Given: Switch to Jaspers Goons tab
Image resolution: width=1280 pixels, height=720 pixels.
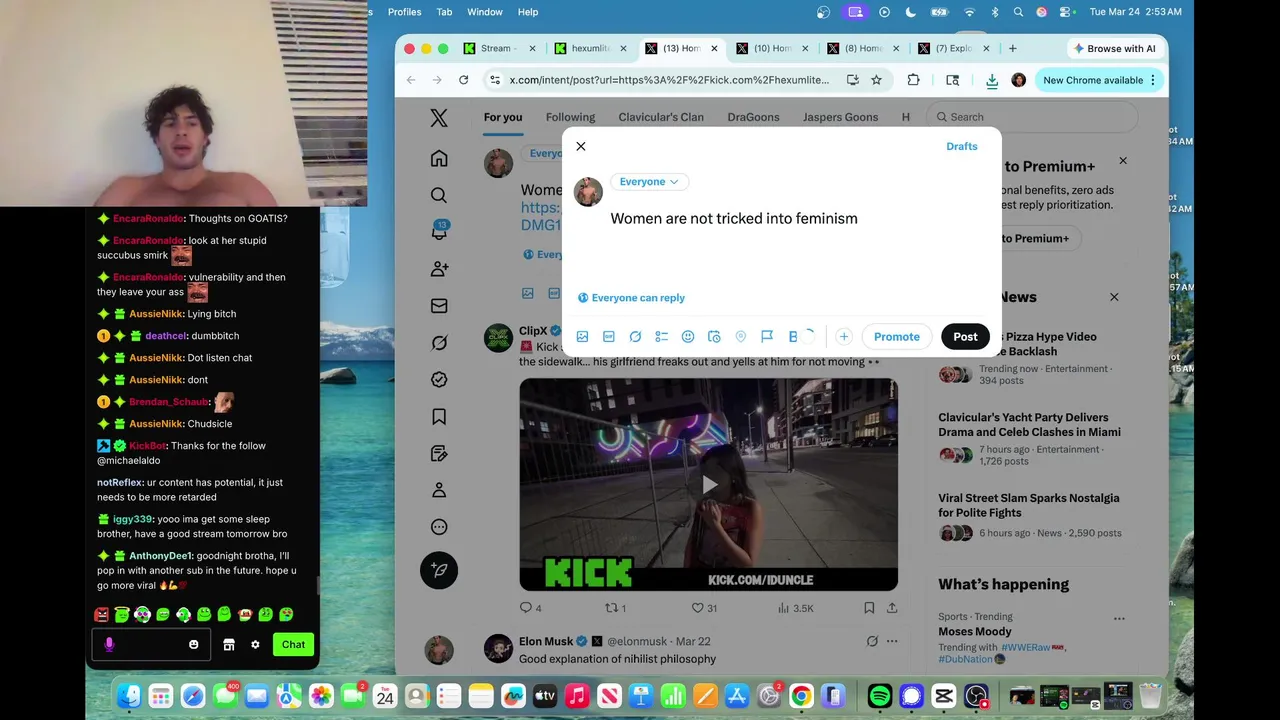Looking at the screenshot, I should tap(840, 117).
